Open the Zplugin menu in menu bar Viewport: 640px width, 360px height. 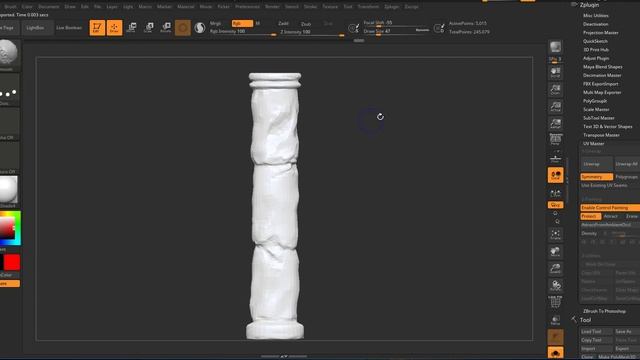pyautogui.click(x=391, y=7)
